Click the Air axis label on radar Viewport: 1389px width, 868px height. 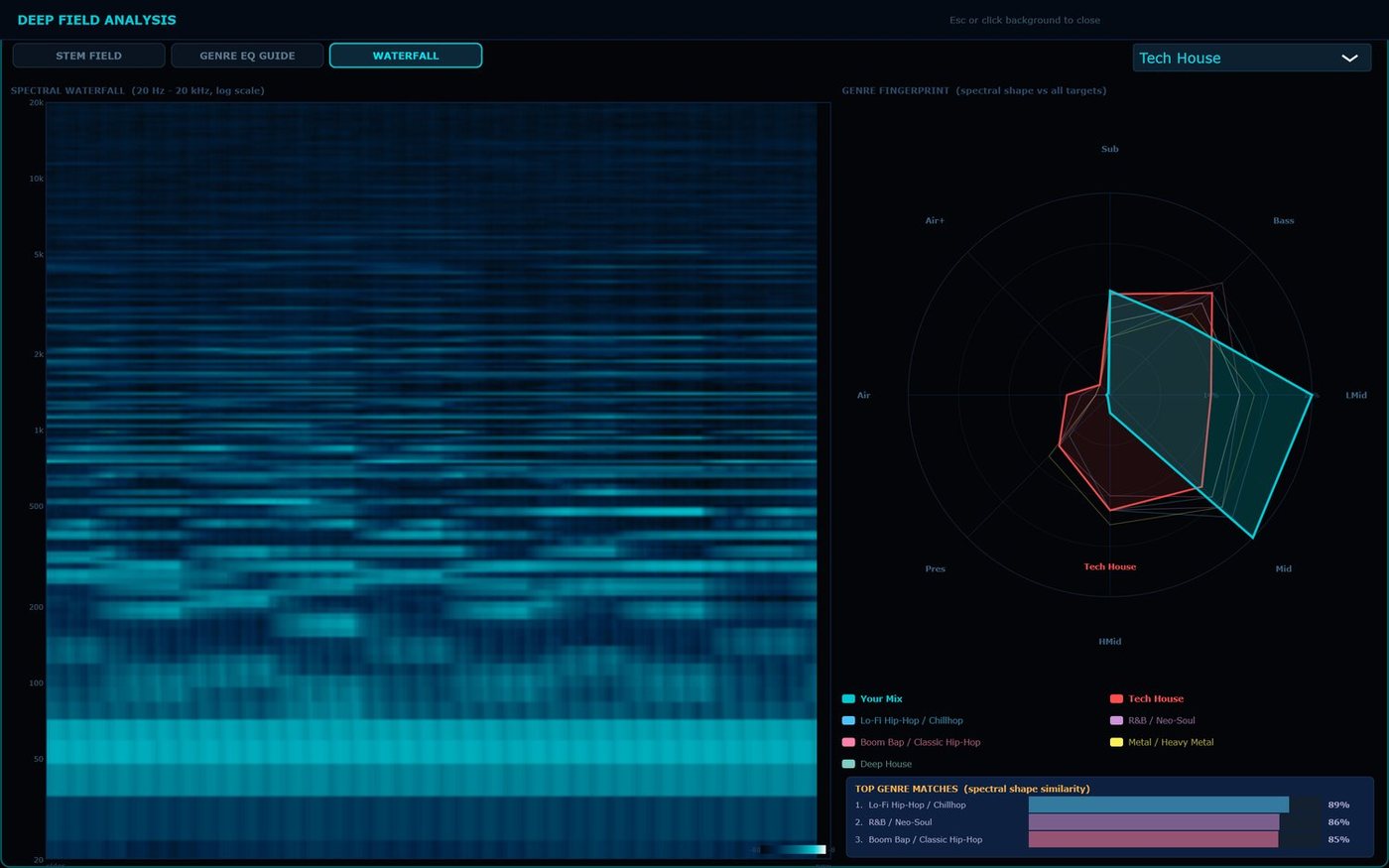[x=863, y=396]
